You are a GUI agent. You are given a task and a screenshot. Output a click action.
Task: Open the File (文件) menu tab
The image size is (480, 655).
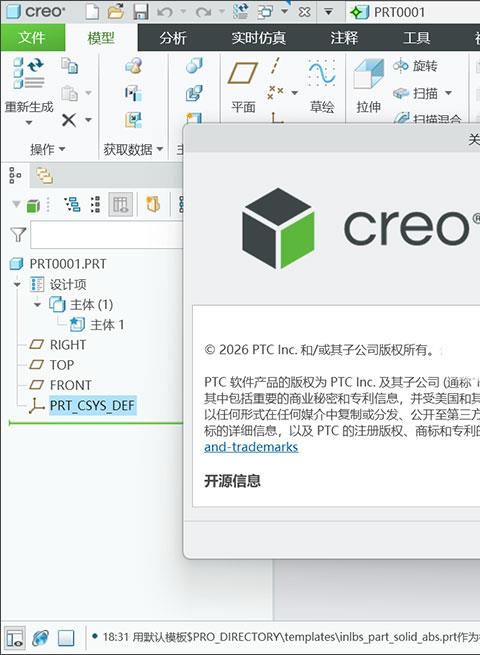pos(32,38)
